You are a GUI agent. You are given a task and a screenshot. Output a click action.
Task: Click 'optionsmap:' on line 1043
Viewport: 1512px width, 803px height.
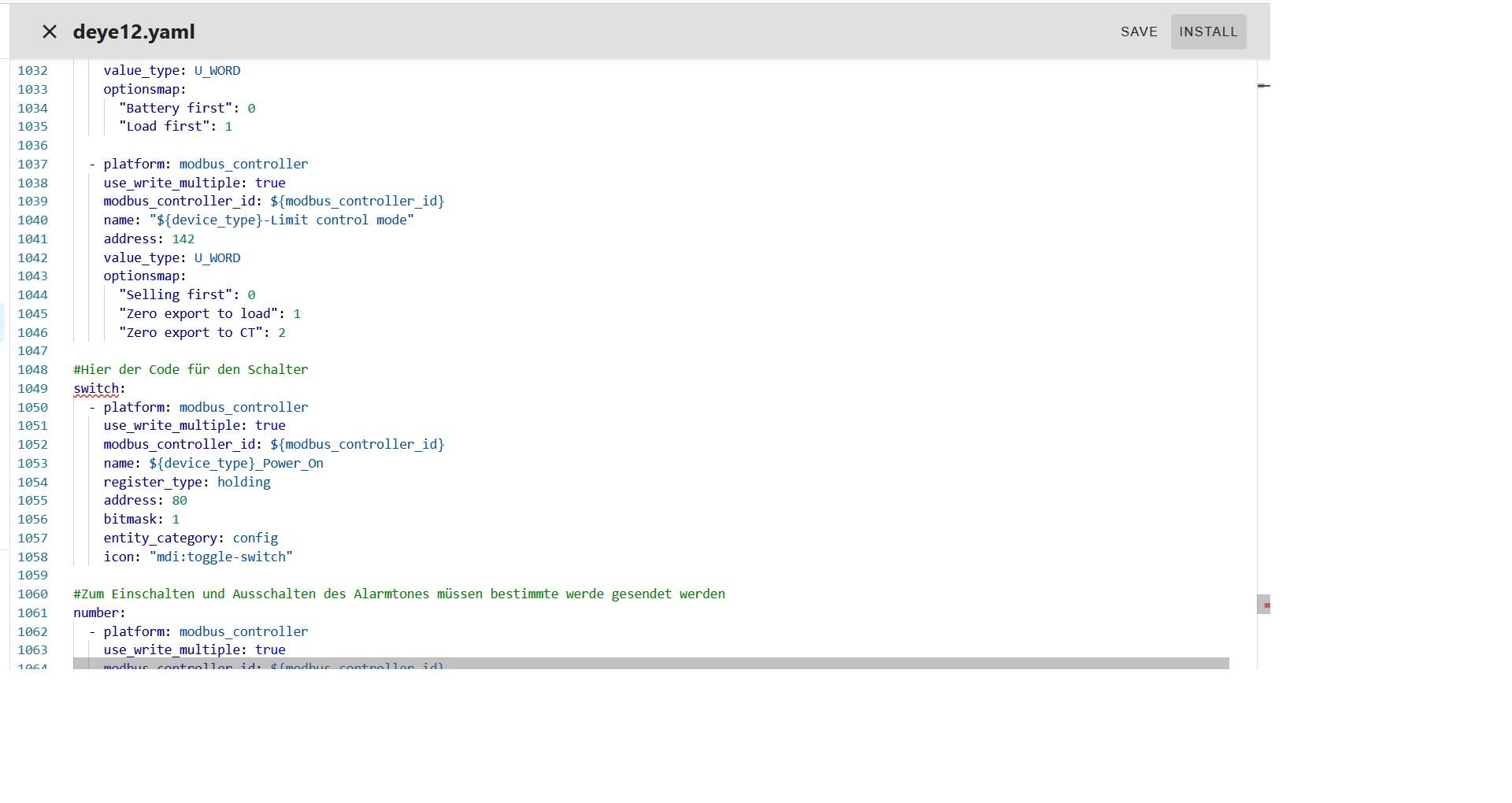pos(145,276)
